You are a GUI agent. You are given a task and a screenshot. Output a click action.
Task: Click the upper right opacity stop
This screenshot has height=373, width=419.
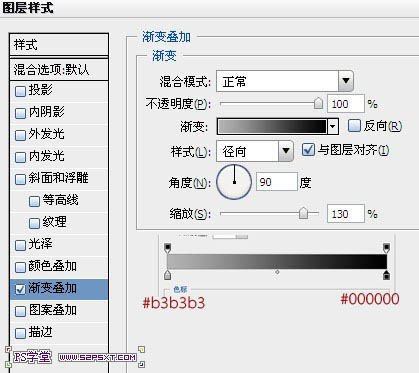386,248
